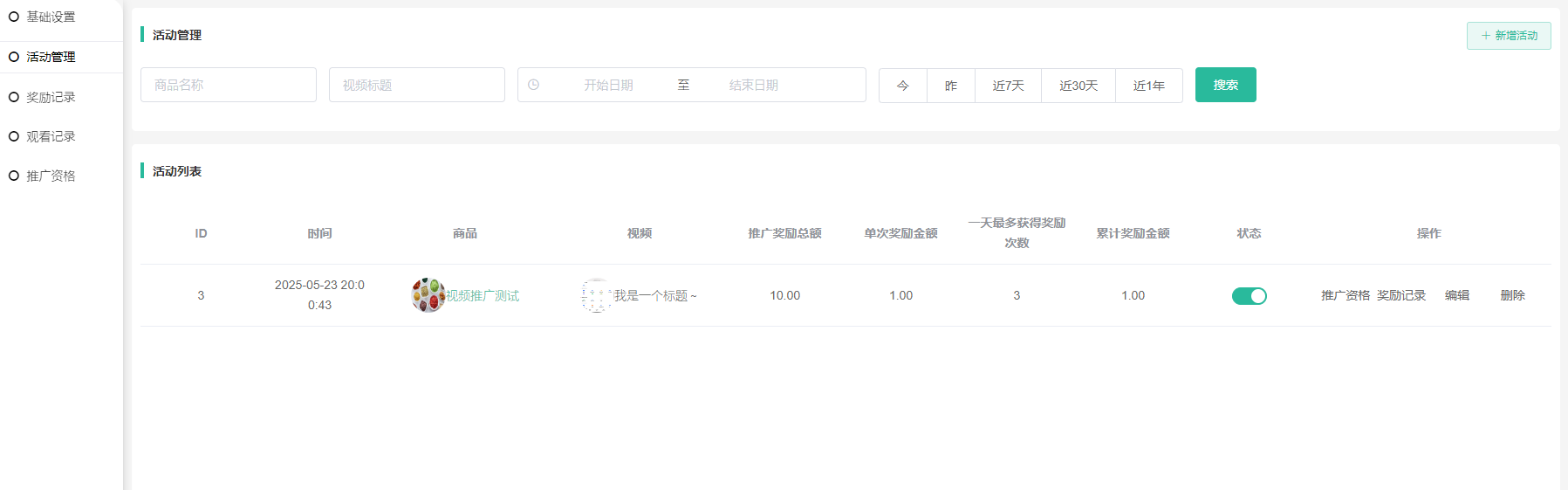Filter by 近1年

pyautogui.click(x=1148, y=86)
